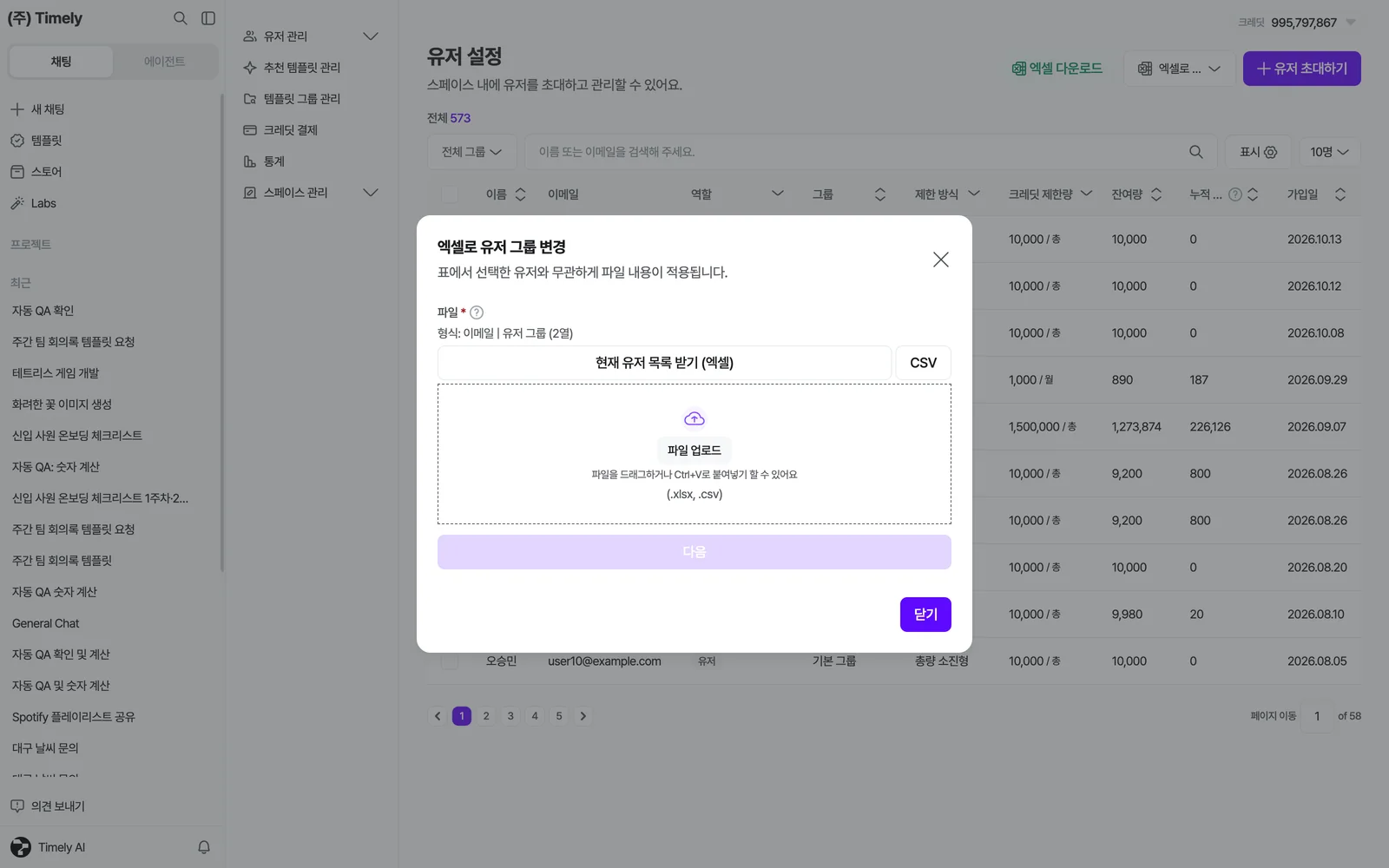Click the search magnifier in user search field
This screenshot has height=868, width=1389.
(x=1195, y=152)
